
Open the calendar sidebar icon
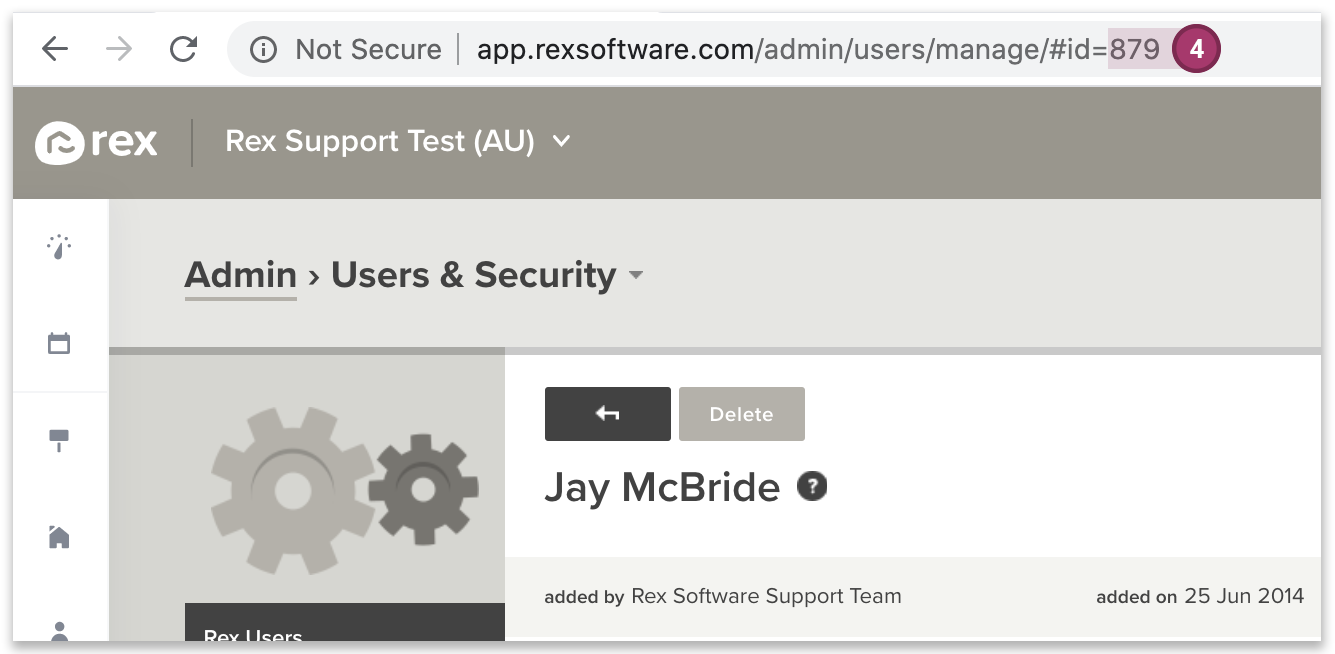pyautogui.click(x=60, y=343)
